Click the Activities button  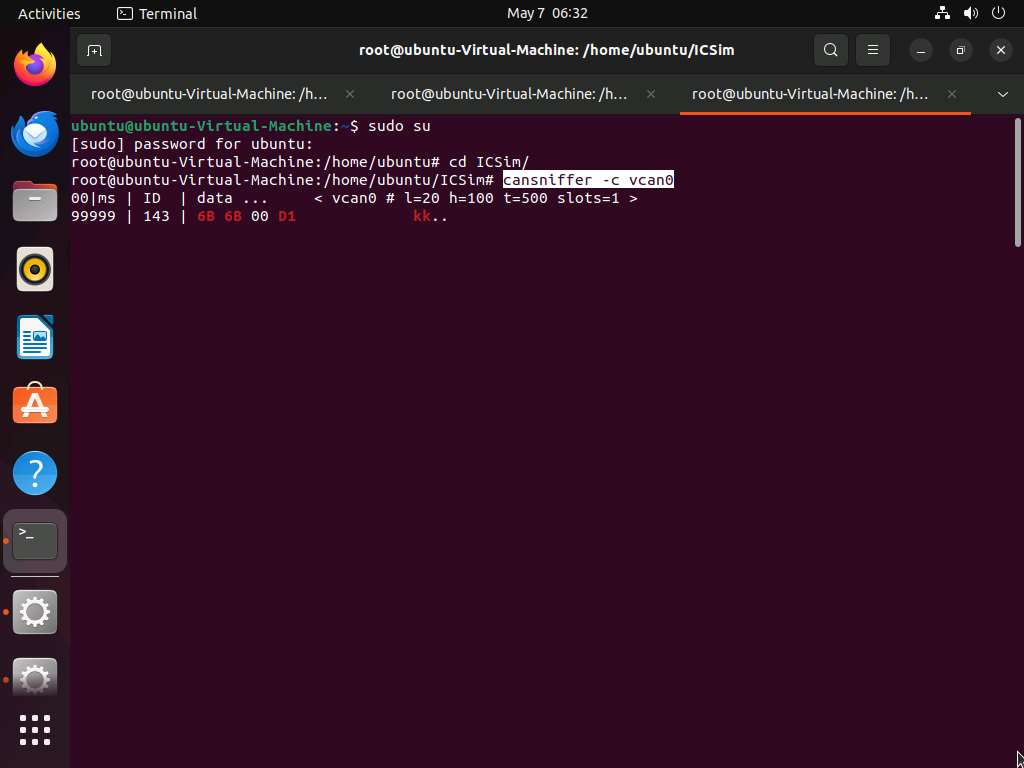click(x=49, y=13)
